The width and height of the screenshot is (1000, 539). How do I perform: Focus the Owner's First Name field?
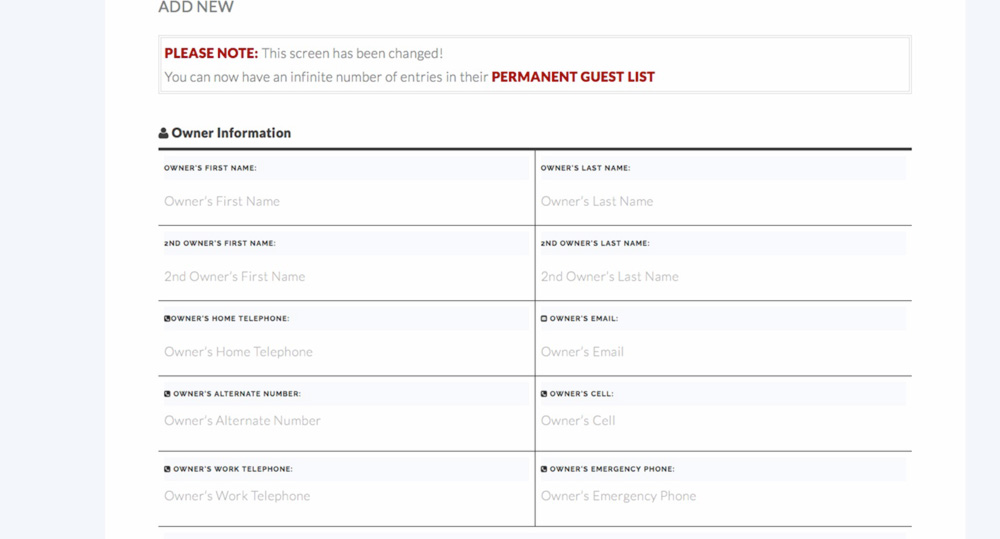pyautogui.click(x=346, y=202)
